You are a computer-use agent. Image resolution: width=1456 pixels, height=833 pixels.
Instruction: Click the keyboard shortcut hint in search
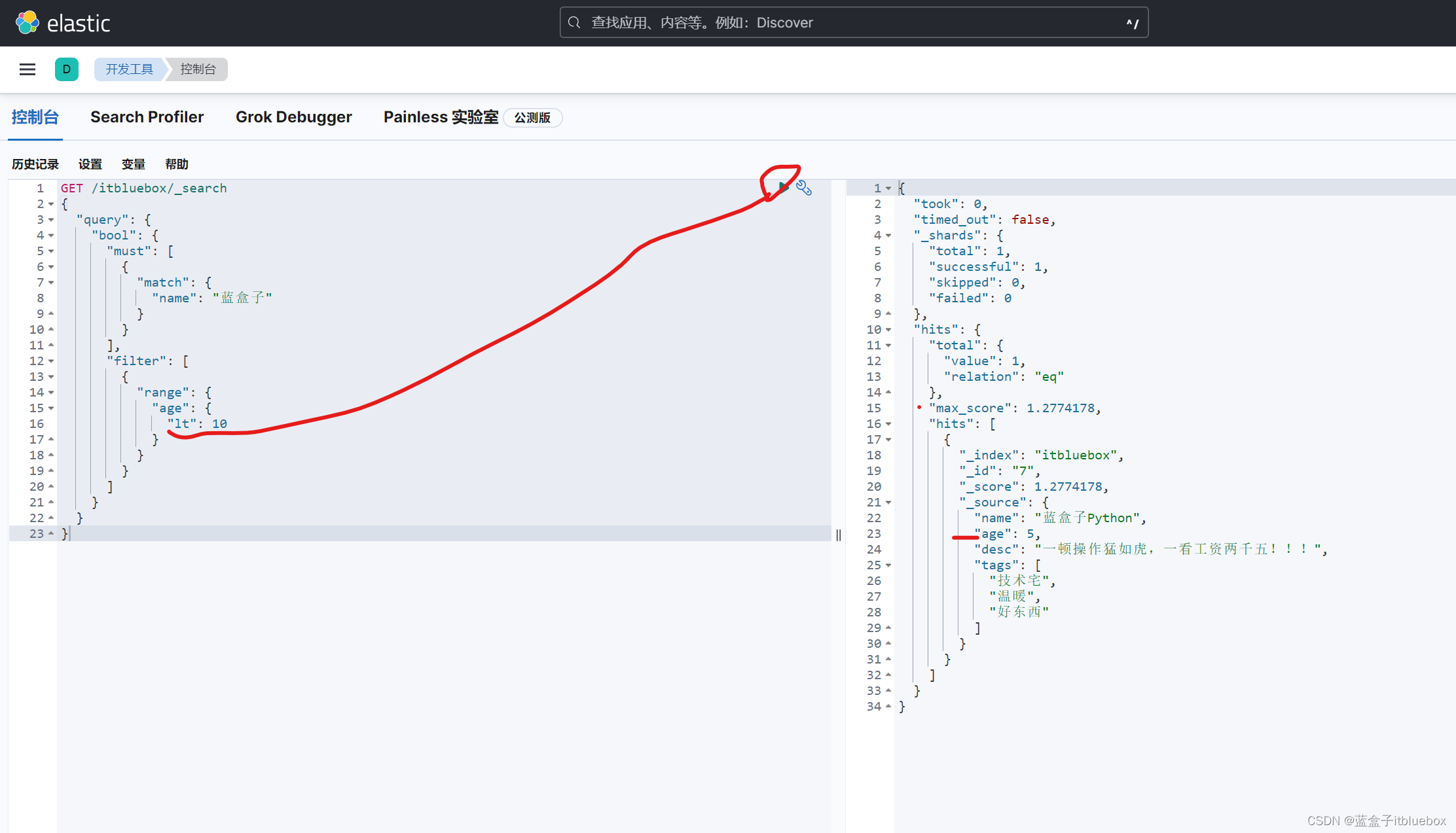pyautogui.click(x=1132, y=24)
